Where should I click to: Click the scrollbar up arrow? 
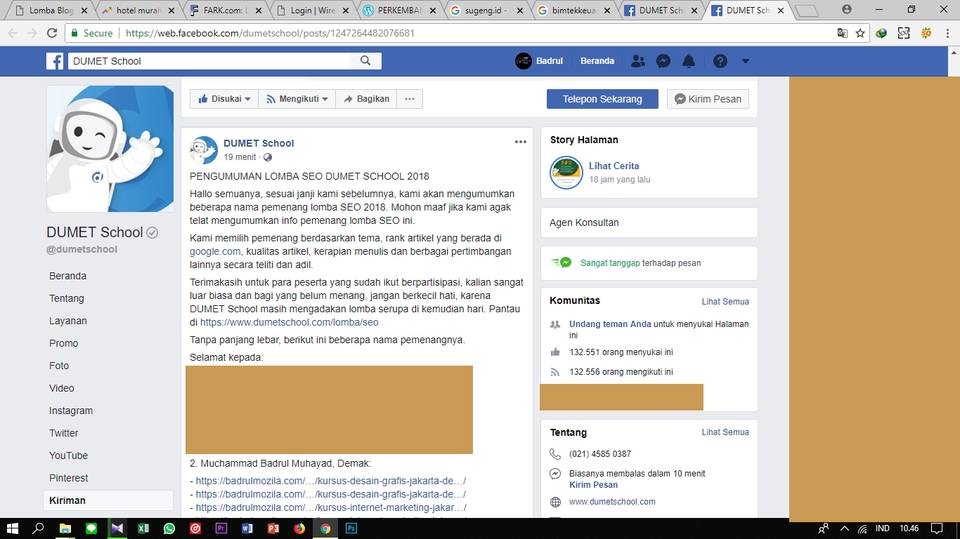(x=954, y=54)
